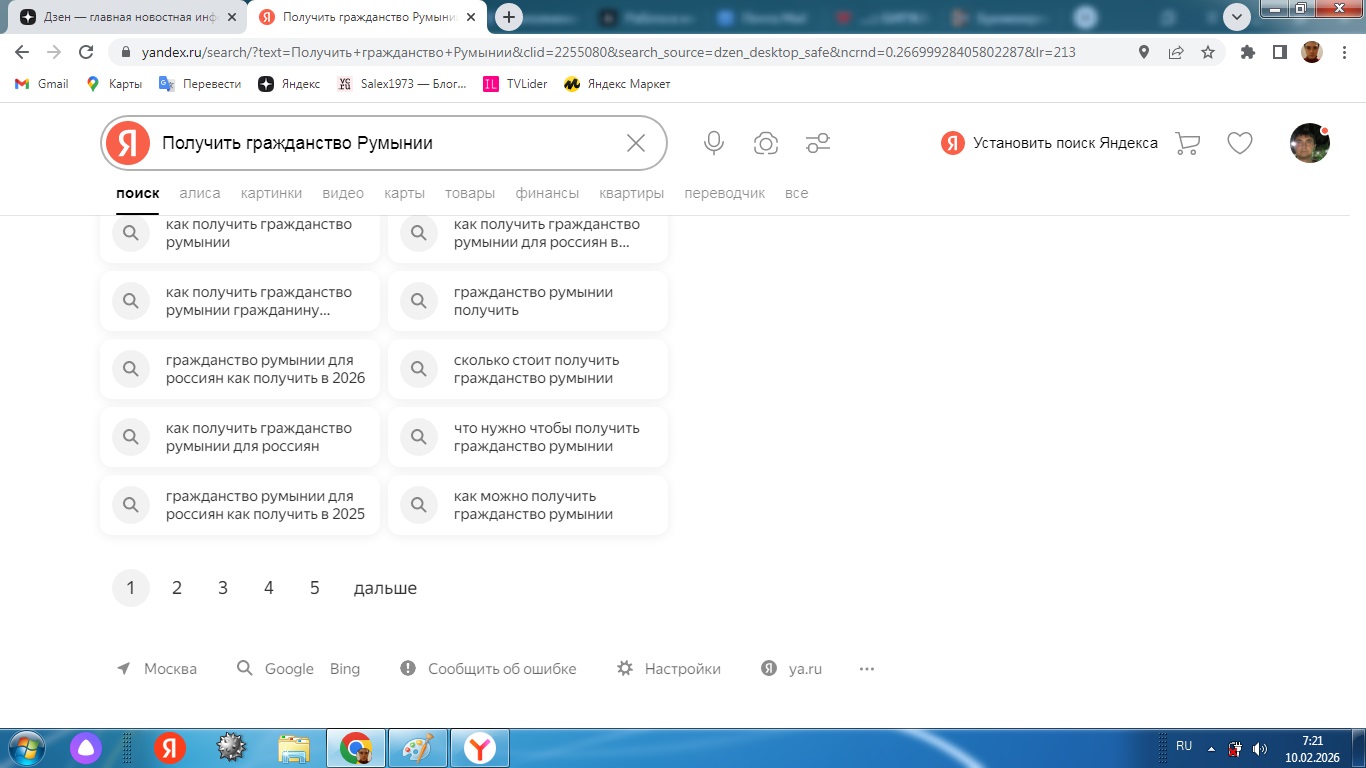This screenshot has height=768, width=1366.
Task: Click дальше to see next results
Action: coord(385,588)
